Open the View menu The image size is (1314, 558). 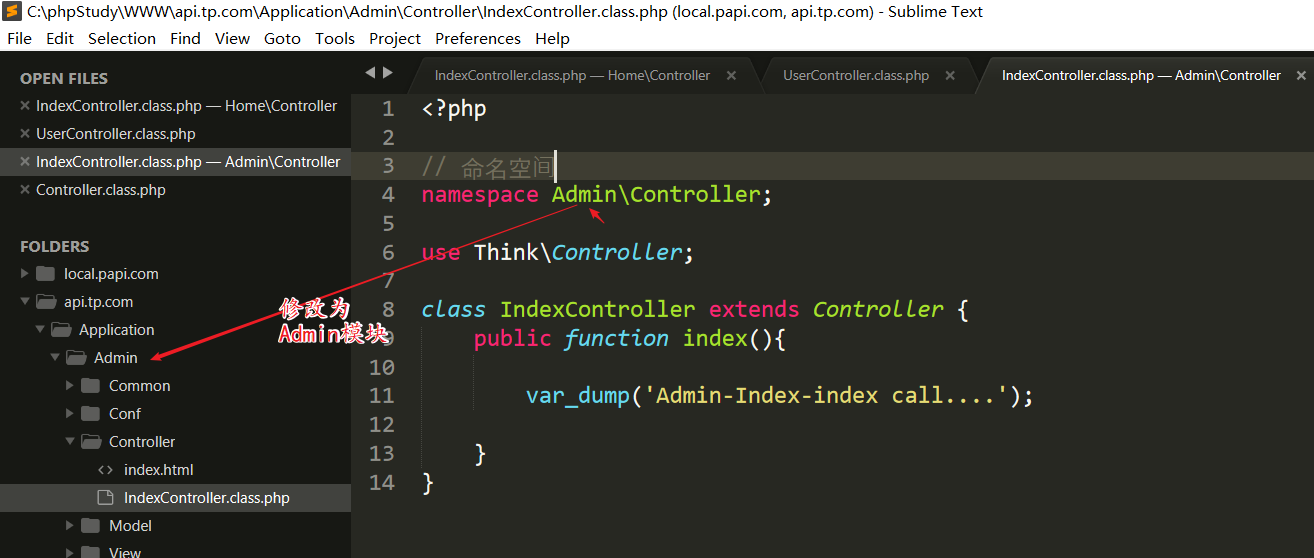click(232, 38)
